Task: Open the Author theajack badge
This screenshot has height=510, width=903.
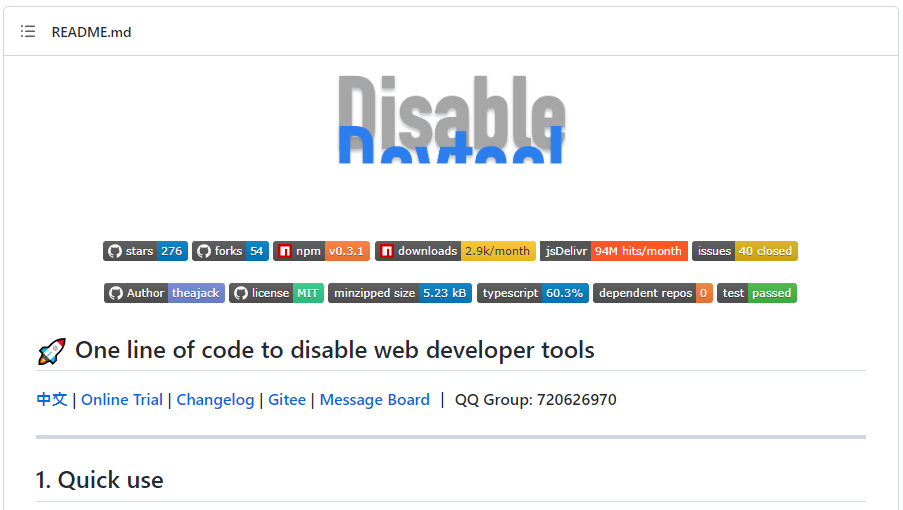Action: tap(164, 293)
